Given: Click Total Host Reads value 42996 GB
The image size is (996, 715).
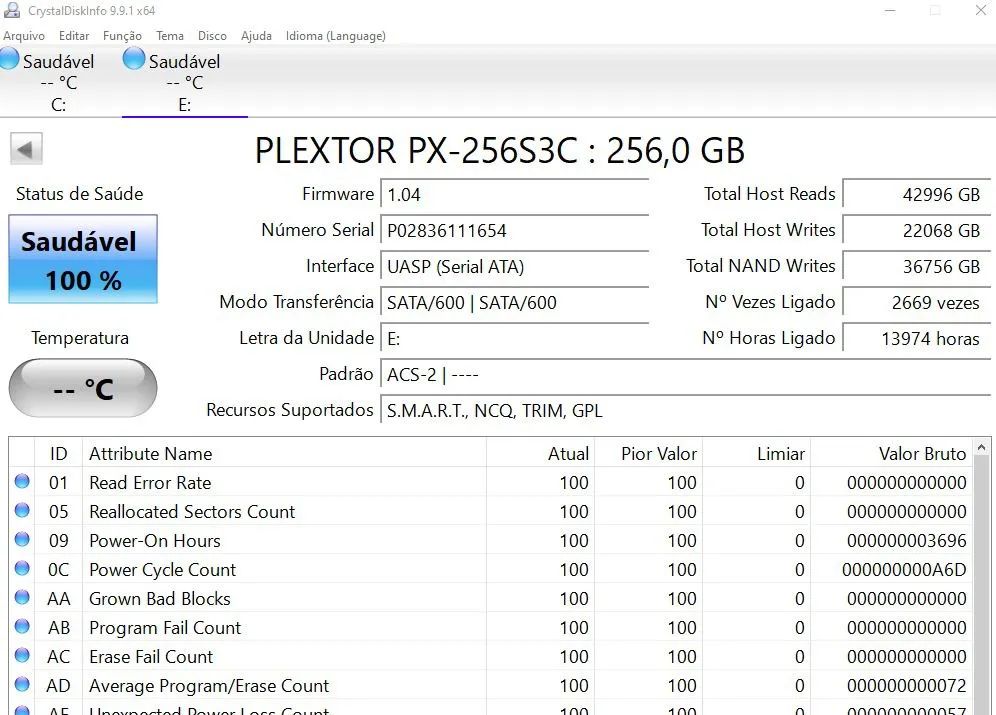Looking at the screenshot, I should [x=916, y=194].
